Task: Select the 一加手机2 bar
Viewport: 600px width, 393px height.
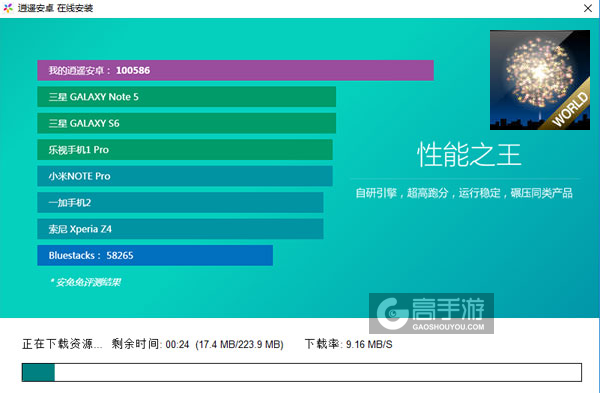Action: point(180,202)
